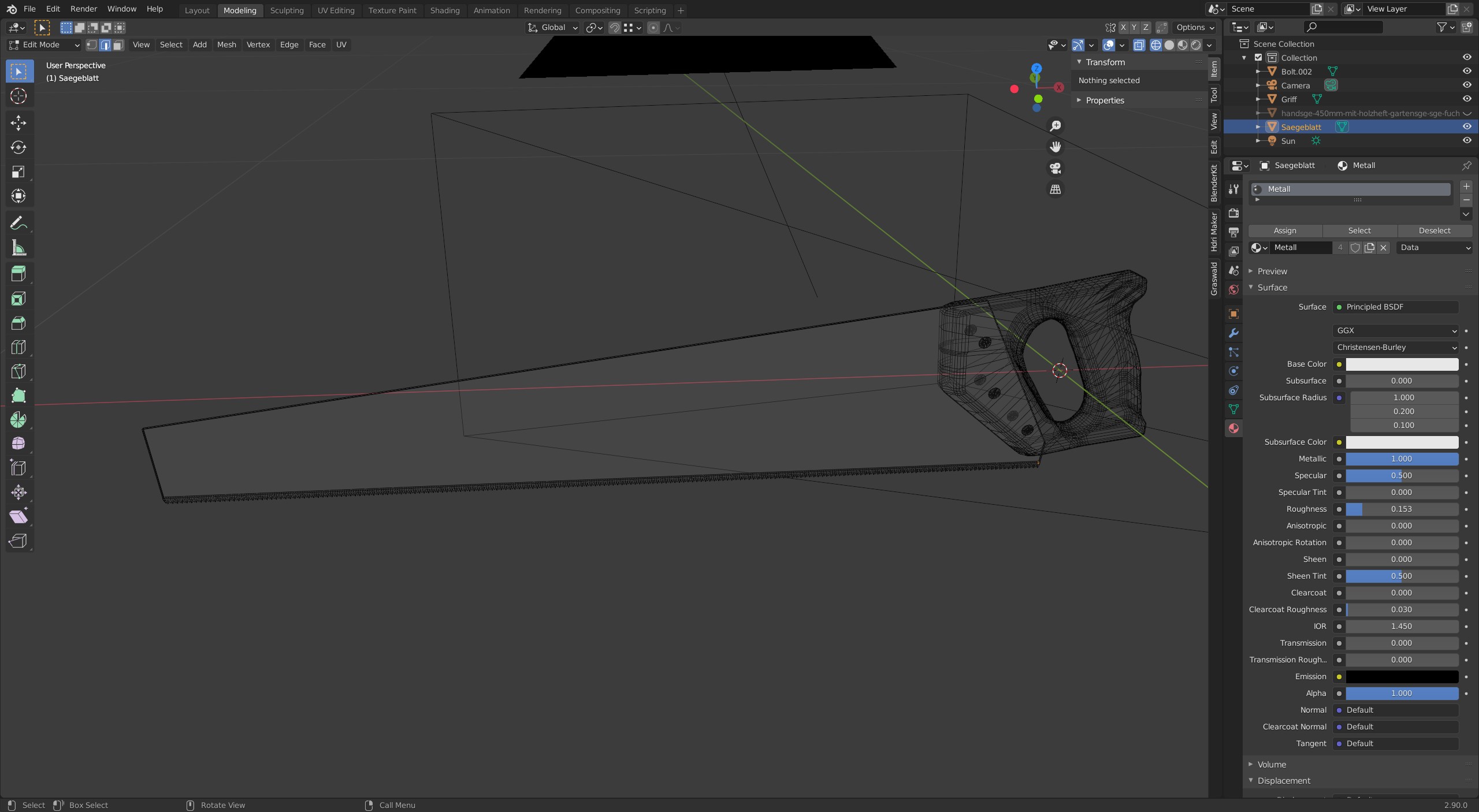Uncheck the Collection visibility checkbox

[1258, 58]
